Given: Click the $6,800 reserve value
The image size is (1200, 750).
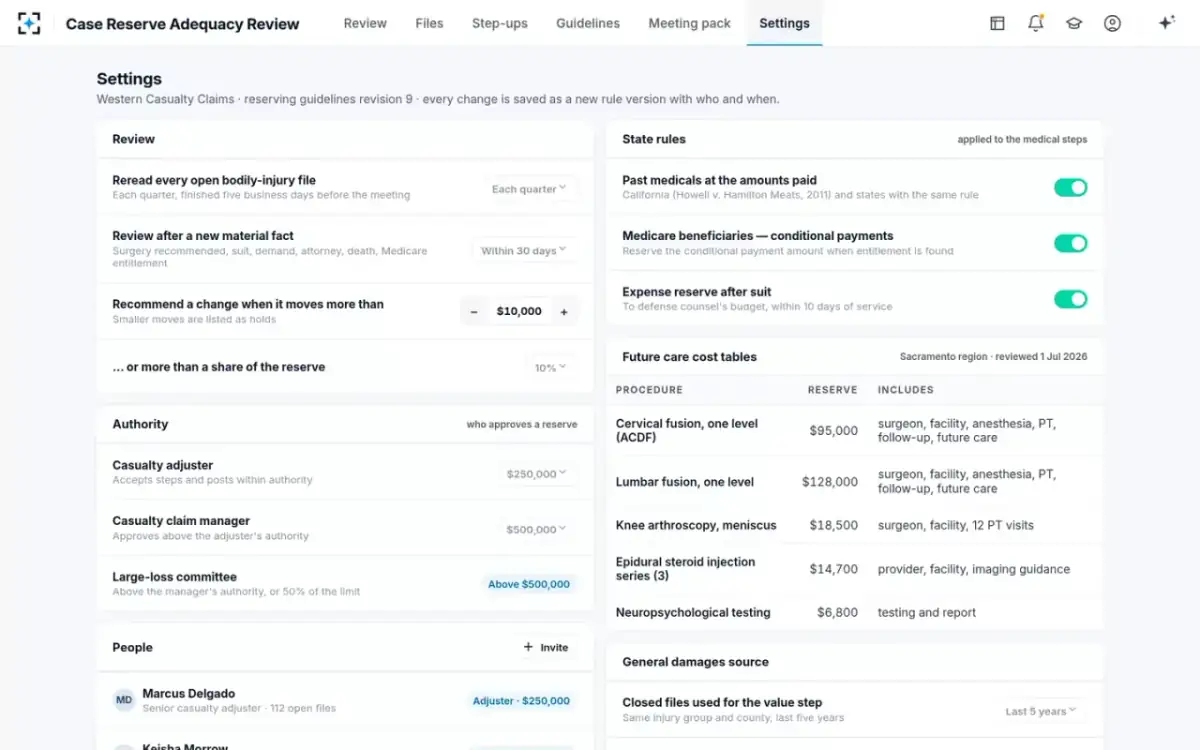Looking at the screenshot, I should [x=837, y=612].
